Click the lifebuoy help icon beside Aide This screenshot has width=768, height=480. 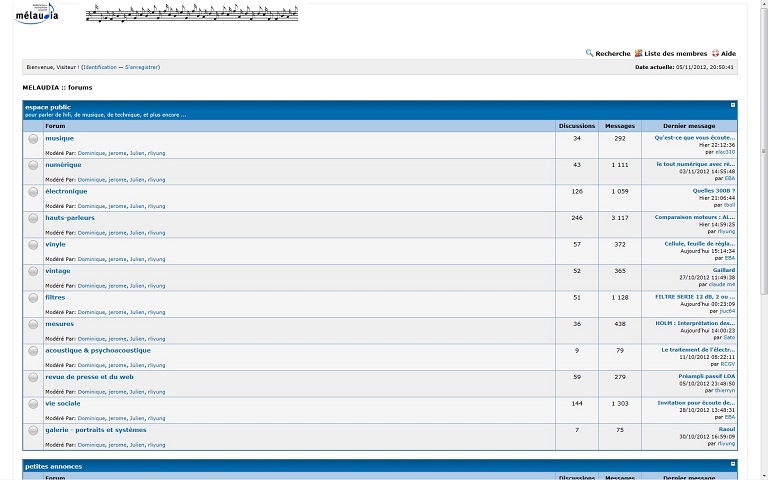(715, 53)
